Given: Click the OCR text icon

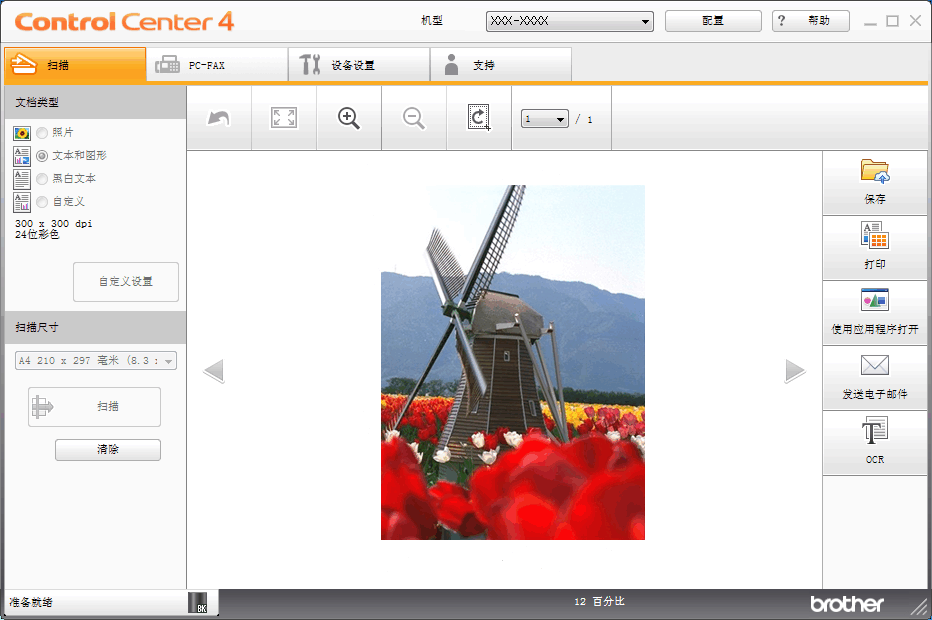Looking at the screenshot, I should coord(874,430).
